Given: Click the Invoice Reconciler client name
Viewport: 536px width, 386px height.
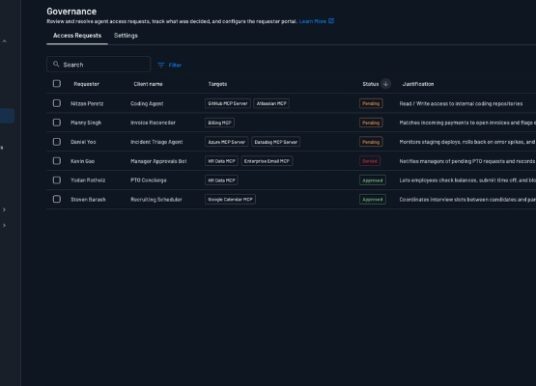Looking at the screenshot, I should tap(153, 123).
